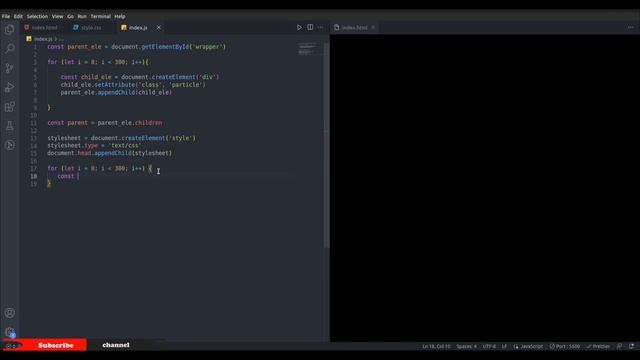Viewport: 640px width, 360px height.
Task: Change encoding via UTF-8 status item
Action: [489, 346]
